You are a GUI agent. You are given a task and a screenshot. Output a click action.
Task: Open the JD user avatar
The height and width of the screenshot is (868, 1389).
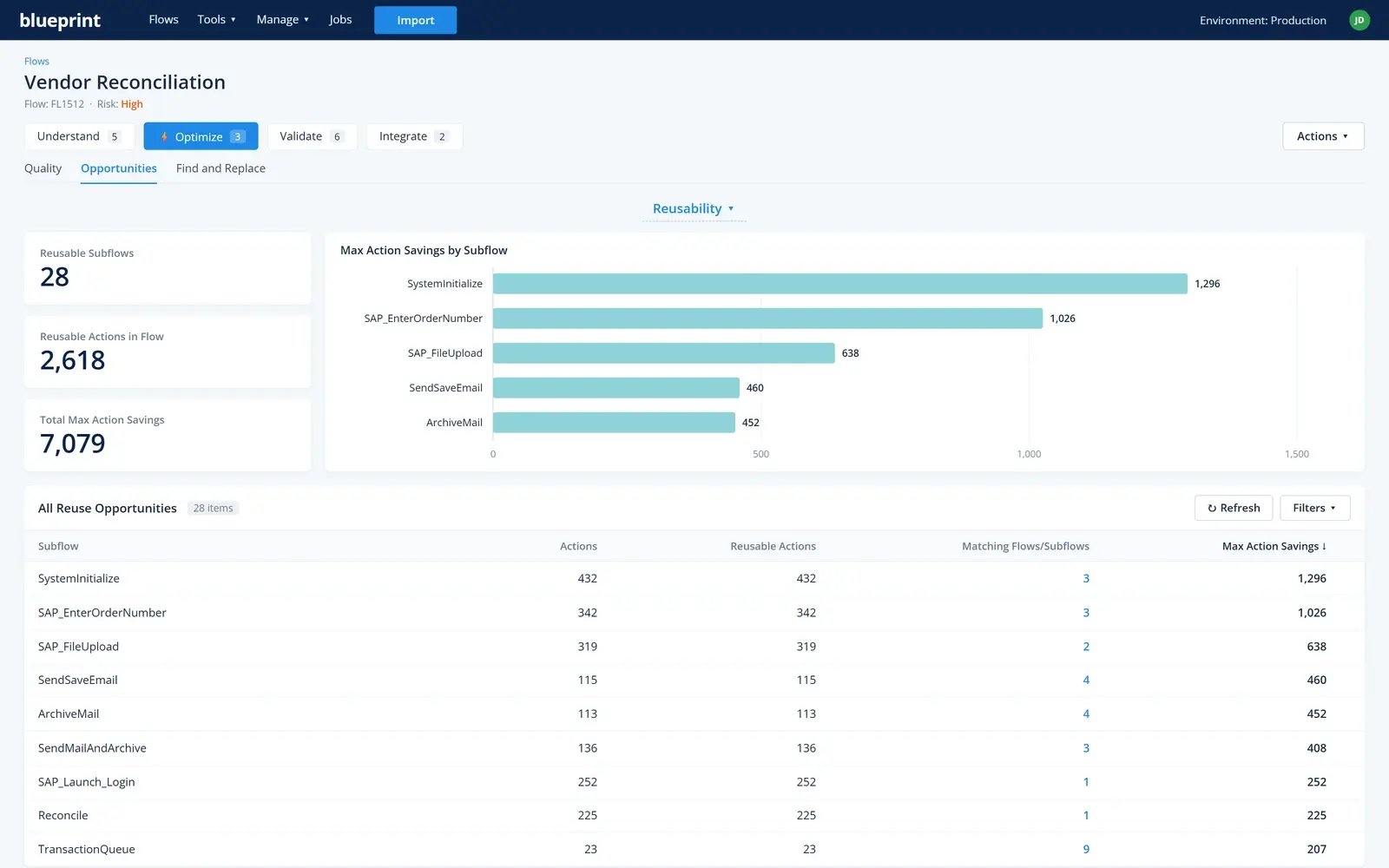(x=1359, y=20)
